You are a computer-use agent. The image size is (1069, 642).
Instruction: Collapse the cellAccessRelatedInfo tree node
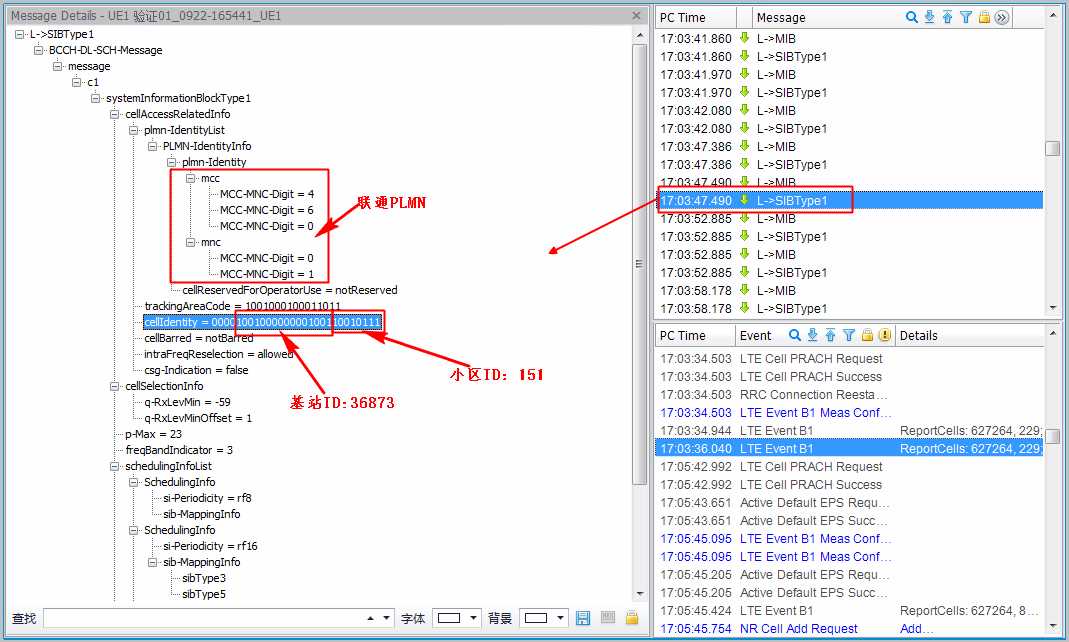pos(115,114)
